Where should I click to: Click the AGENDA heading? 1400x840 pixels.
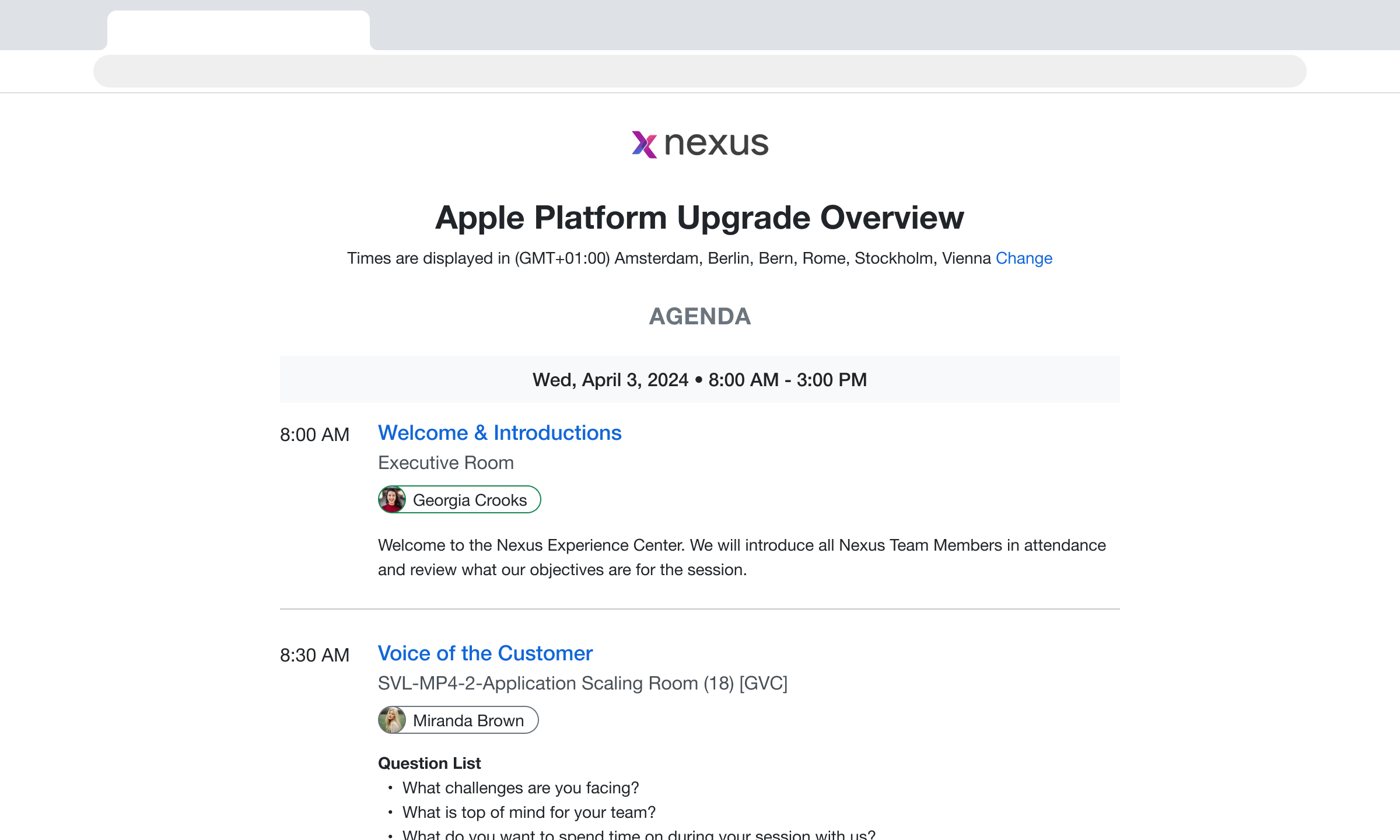pos(699,316)
